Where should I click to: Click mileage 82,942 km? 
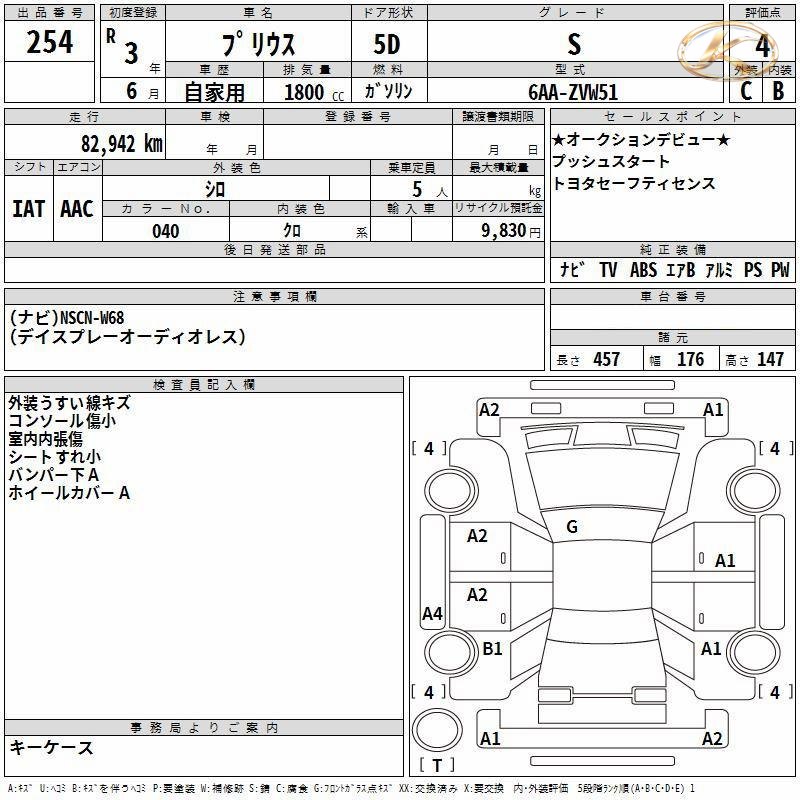tap(121, 144)
